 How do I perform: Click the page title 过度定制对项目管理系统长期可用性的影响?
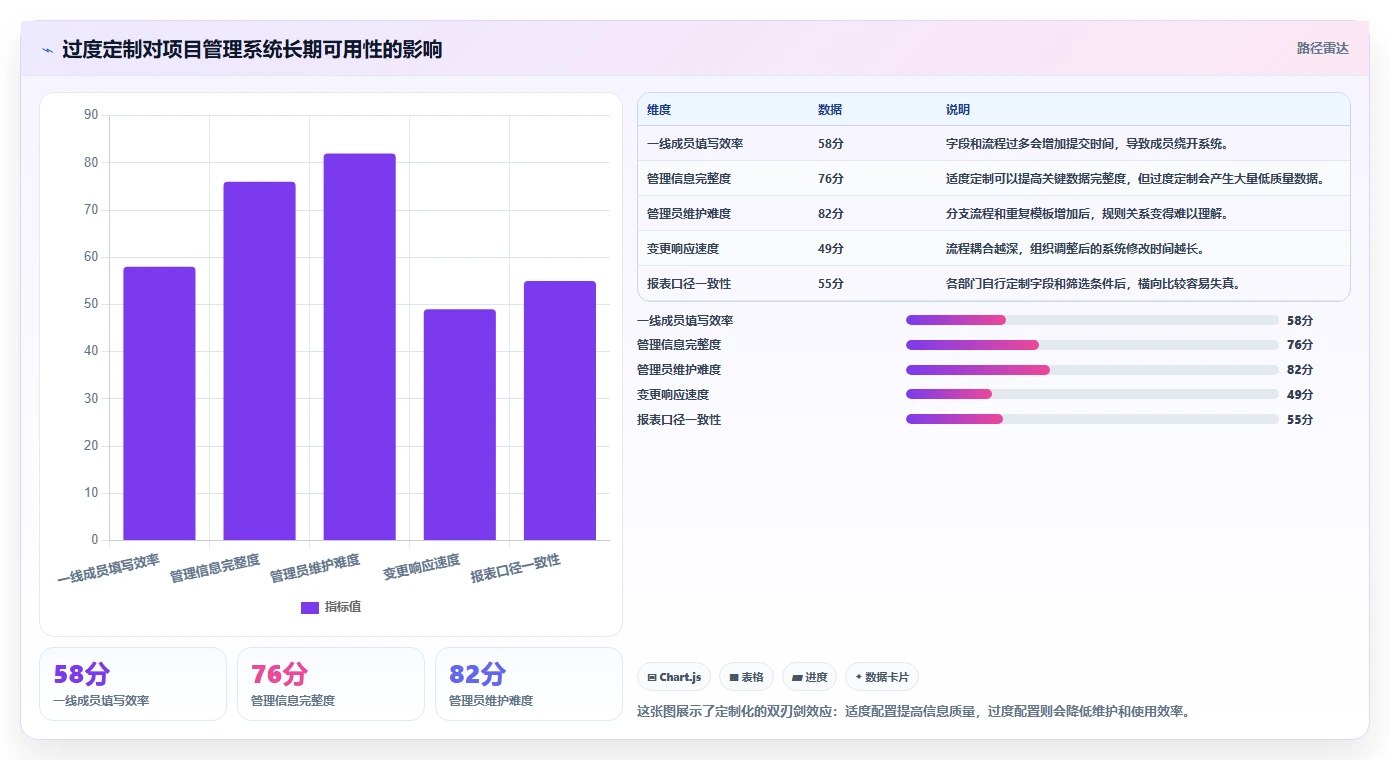(x=252, y=49)
